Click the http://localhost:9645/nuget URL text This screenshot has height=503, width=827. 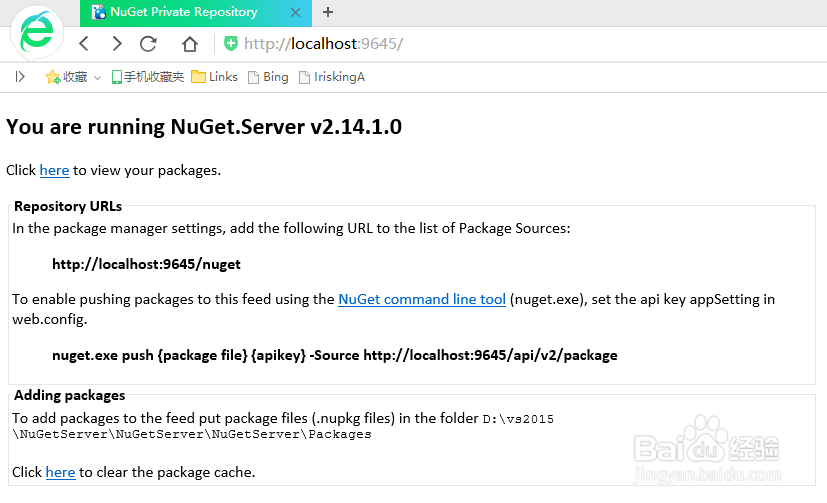146,264
